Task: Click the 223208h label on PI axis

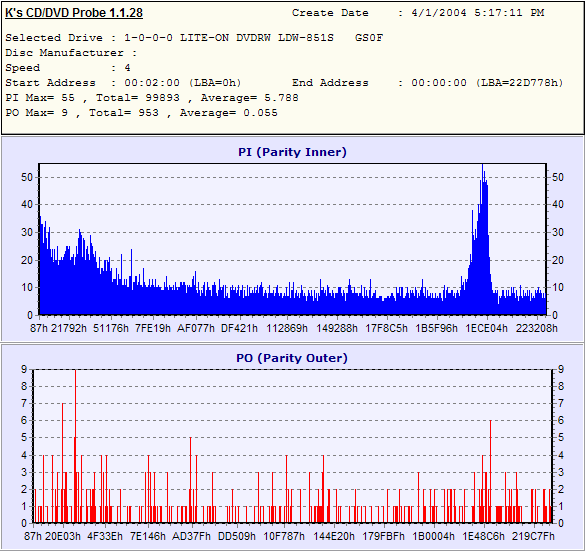Action: pyautogui.click(x=536, y=328)
